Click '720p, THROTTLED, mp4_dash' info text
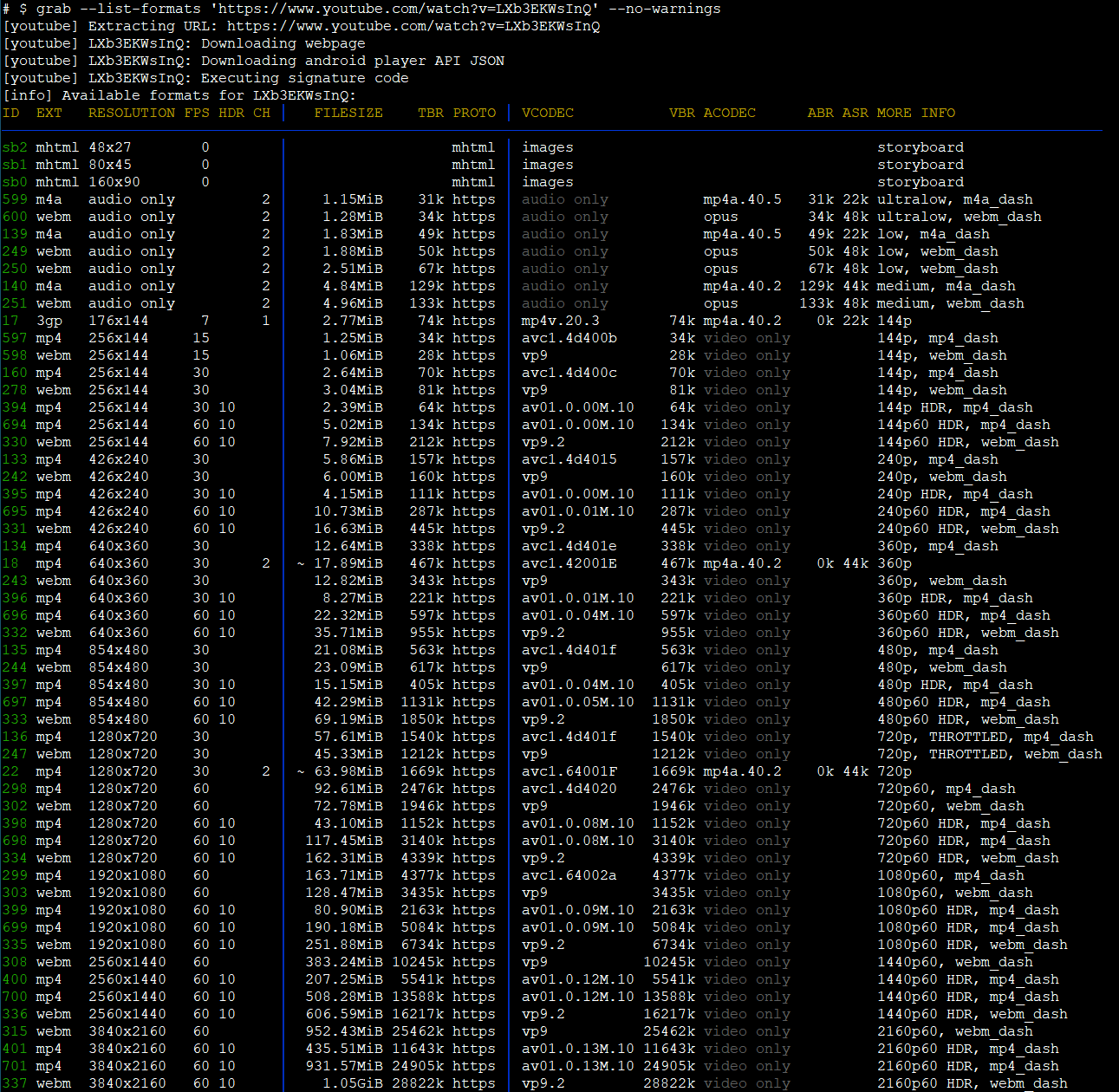 (986, 737)
